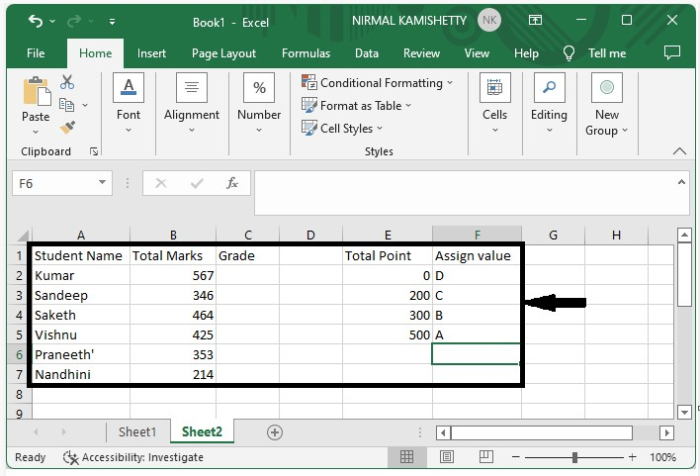Screen dimensions: 700x476
Task: Select cell containing 567
Action: 173,276
